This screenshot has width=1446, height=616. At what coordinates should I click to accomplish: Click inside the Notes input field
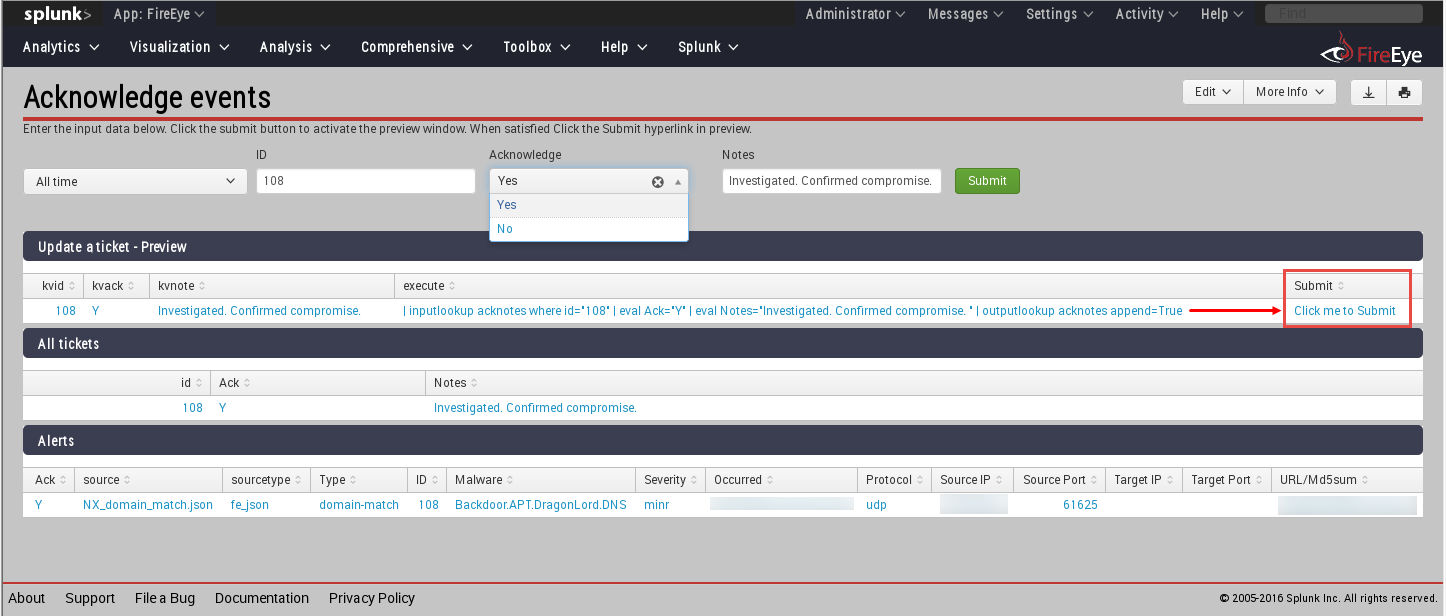(x=831, y=181)
